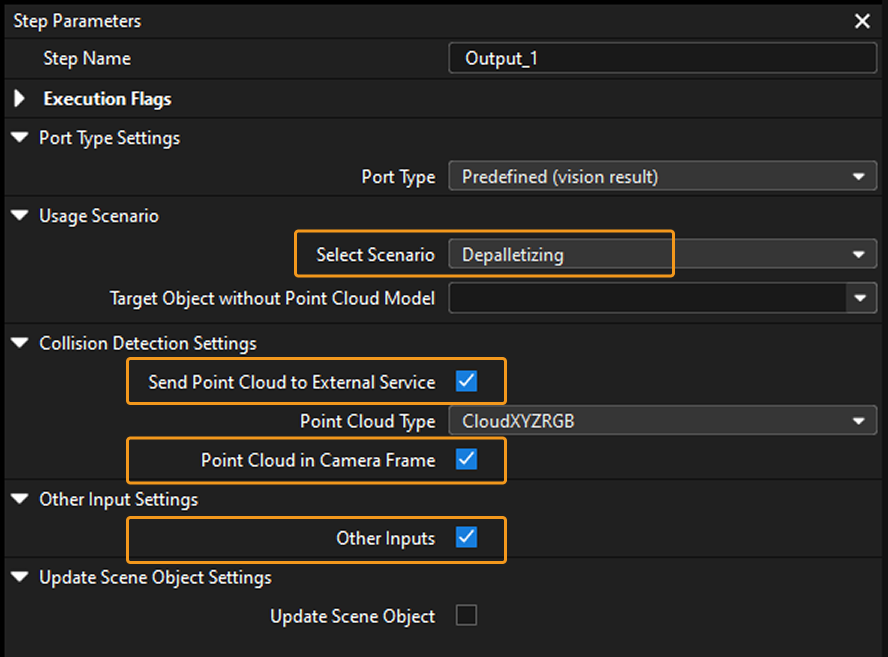Collapse the Update Scene Object Settings section
The image size is (888, 657).
pyautogui.click(x=18, y=577)
